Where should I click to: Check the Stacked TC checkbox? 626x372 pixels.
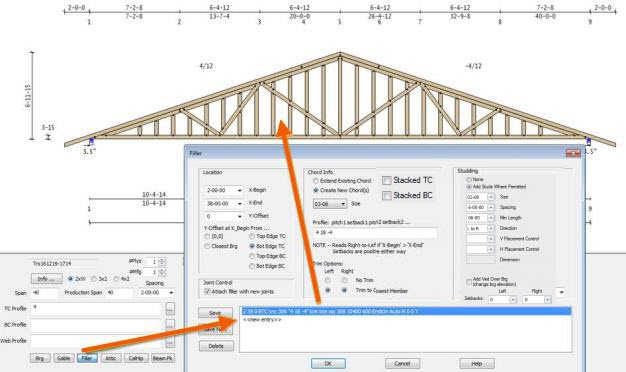(386, 180)
